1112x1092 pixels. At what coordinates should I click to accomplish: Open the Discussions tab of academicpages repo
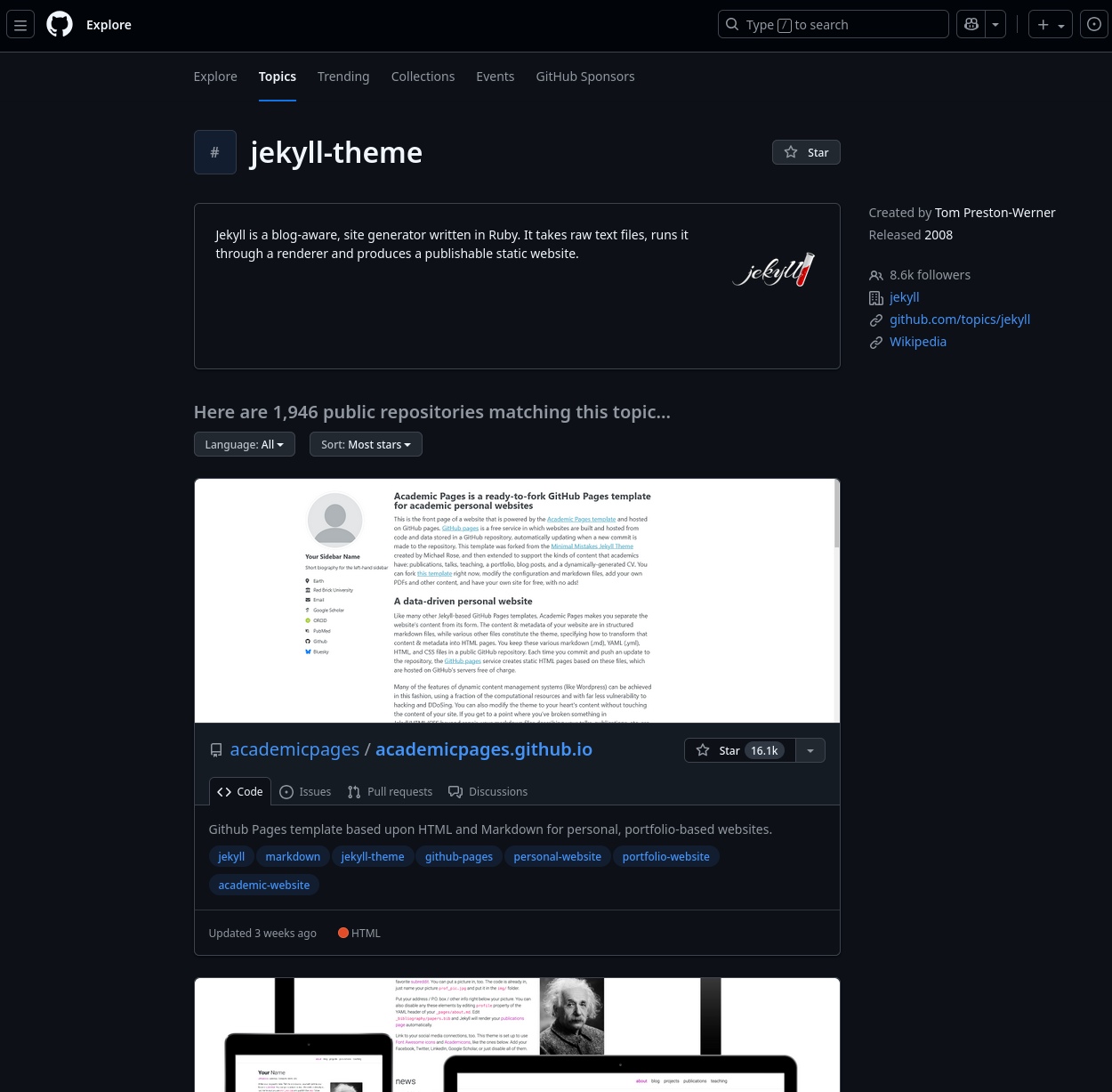(488, 791)
